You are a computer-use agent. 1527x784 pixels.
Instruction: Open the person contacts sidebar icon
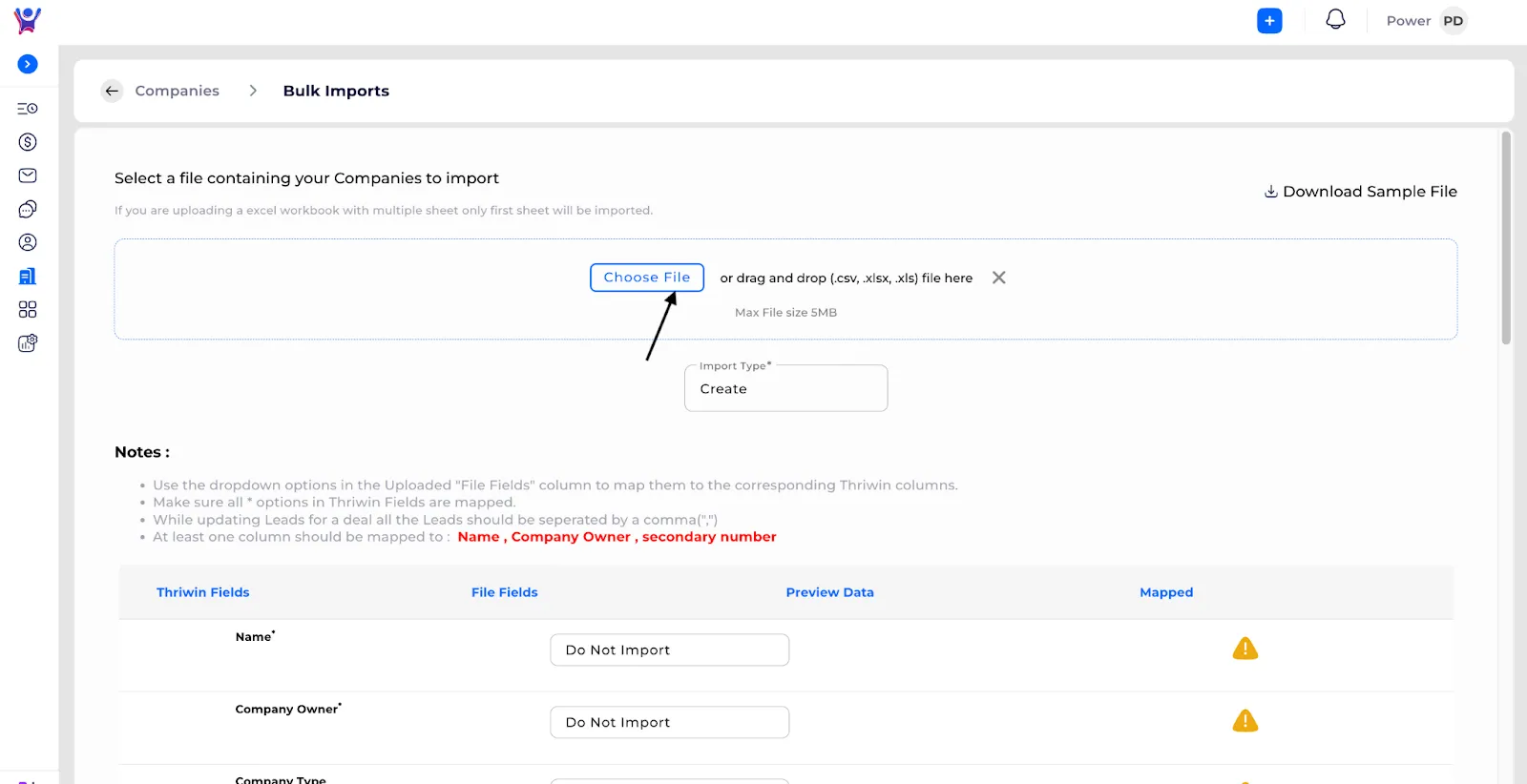tap(28, 242)
